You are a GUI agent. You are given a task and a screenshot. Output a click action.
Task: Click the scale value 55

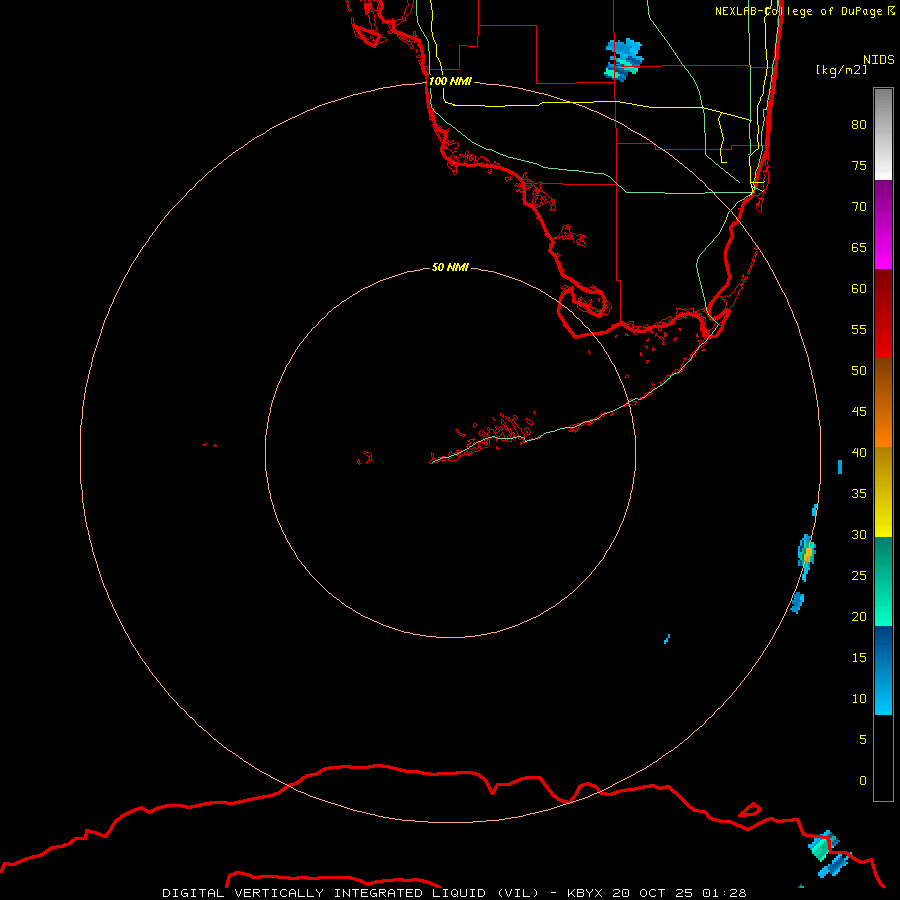coord(859,329)
